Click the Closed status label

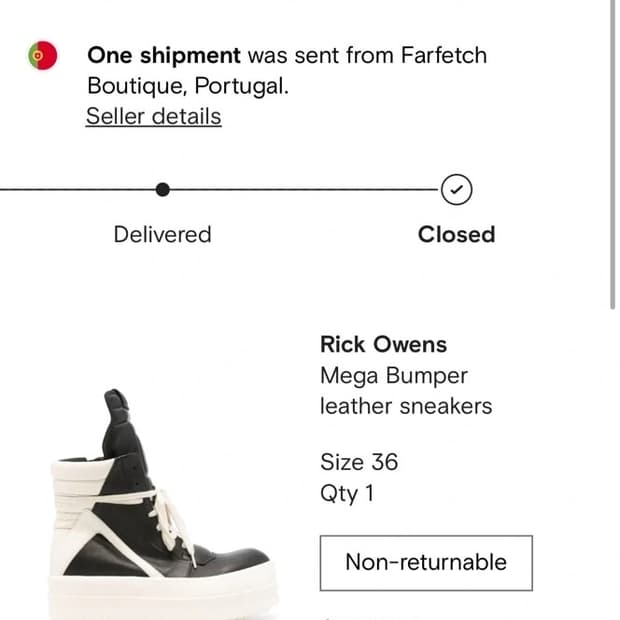tap(456, 234)
